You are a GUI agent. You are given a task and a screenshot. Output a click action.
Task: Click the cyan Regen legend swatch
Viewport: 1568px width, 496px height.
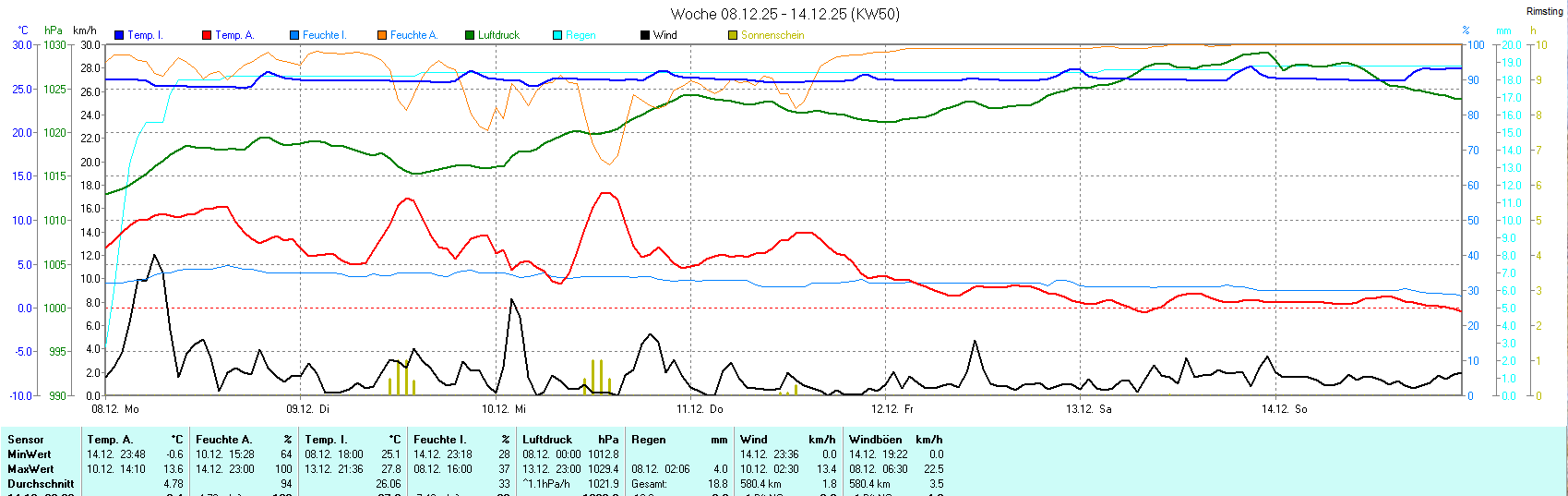[557, 35]
